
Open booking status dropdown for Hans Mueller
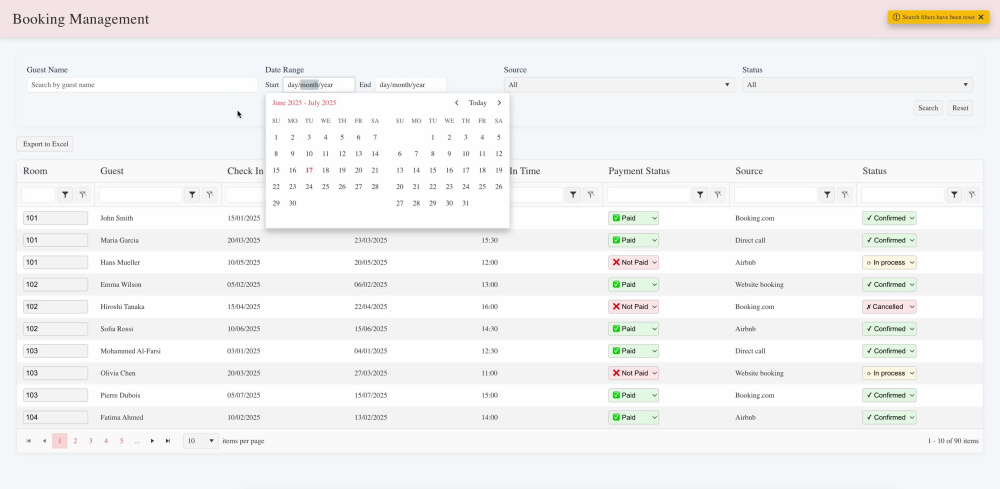coord(889,262)
